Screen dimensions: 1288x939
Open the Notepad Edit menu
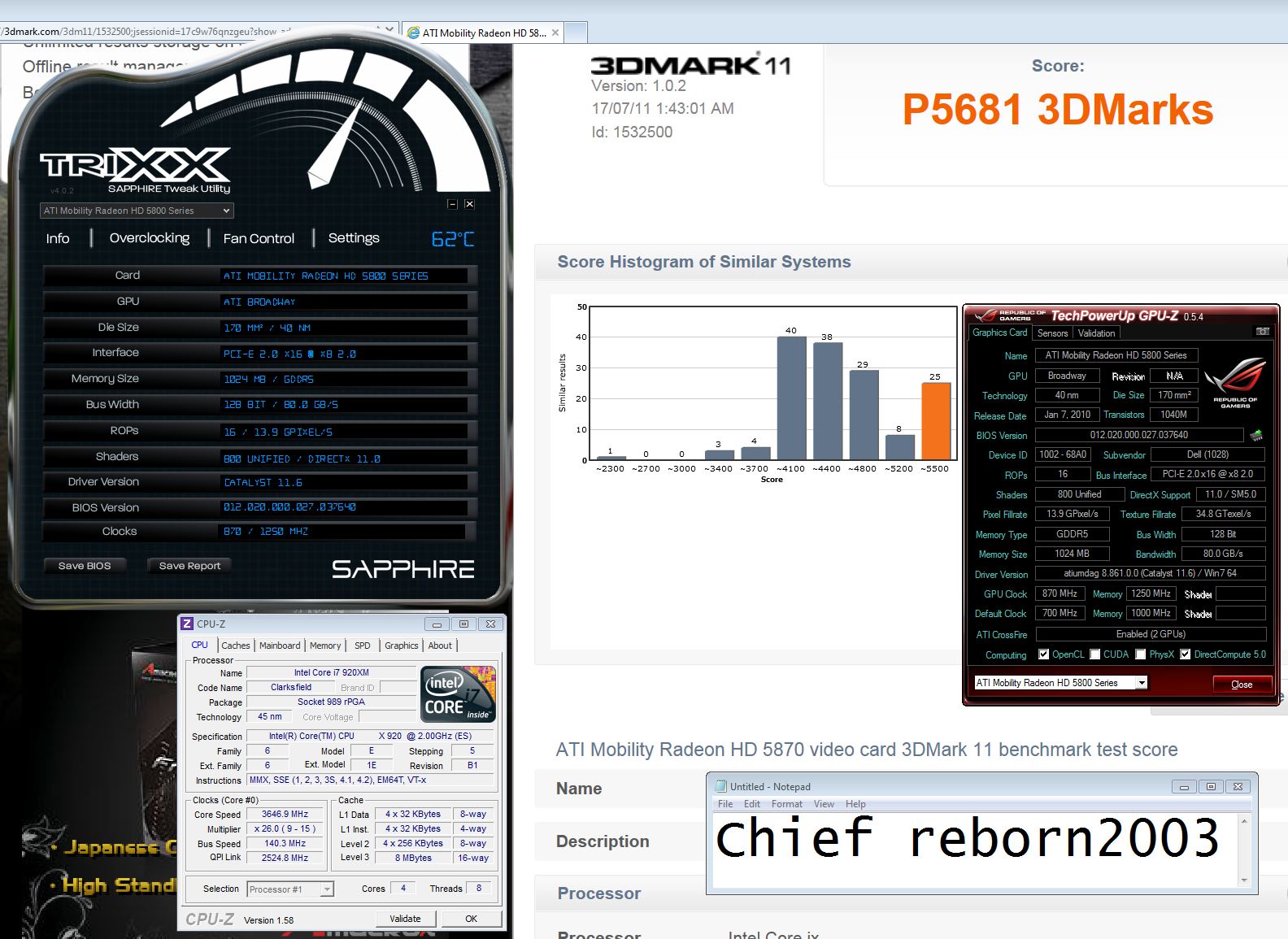pyautogui.click(x=752, y=804)
